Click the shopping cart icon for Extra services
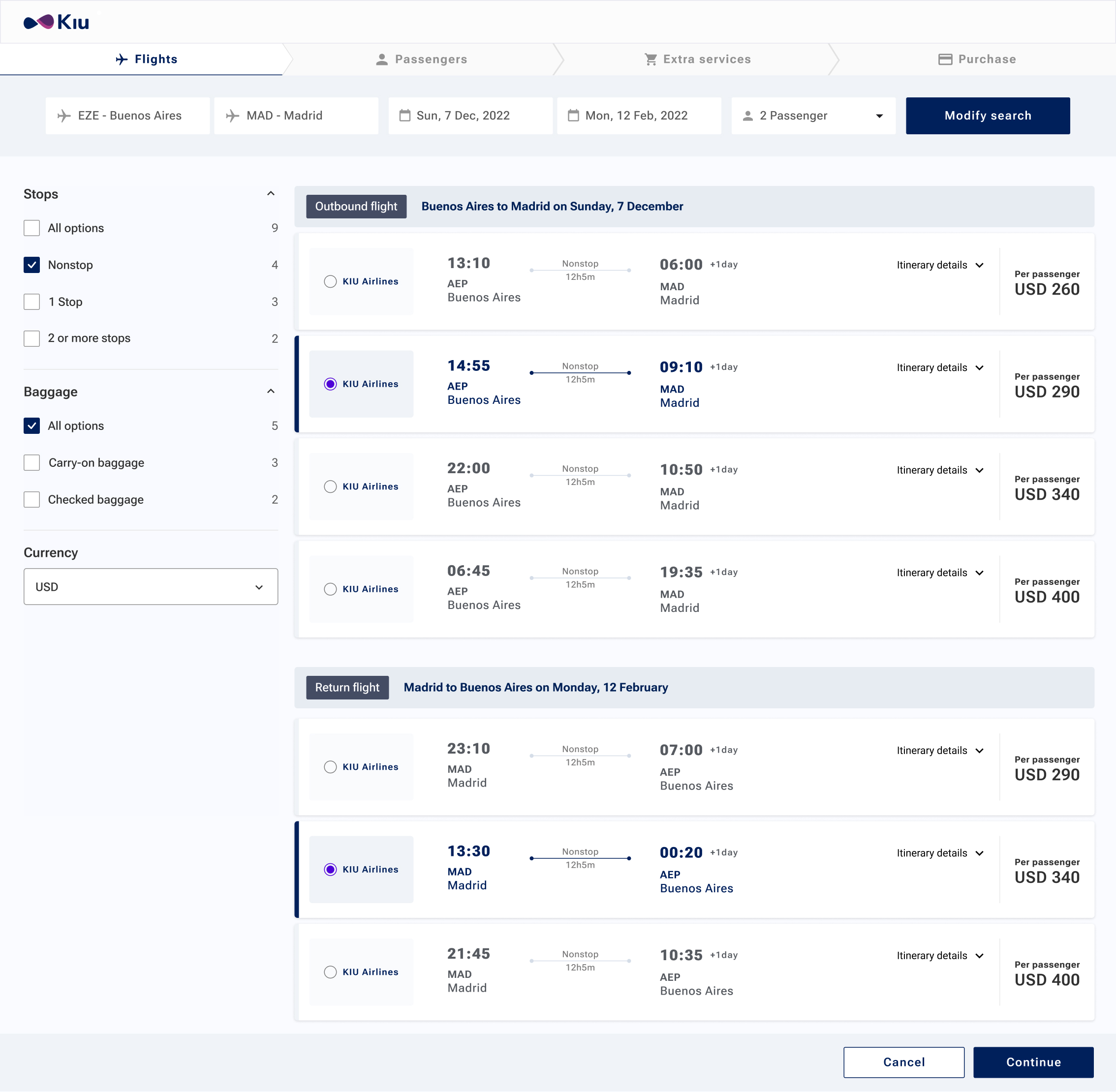Viewport: 1116px width, 1092px height. pyautogui.click(x=650, y=59)
